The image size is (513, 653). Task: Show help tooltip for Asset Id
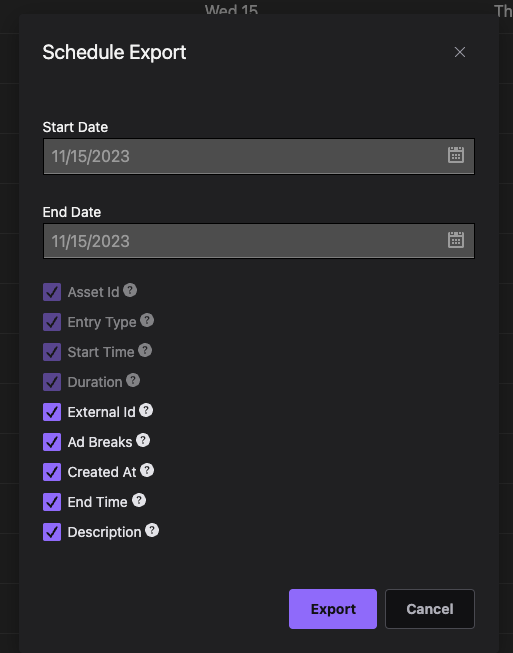point(130,290)
